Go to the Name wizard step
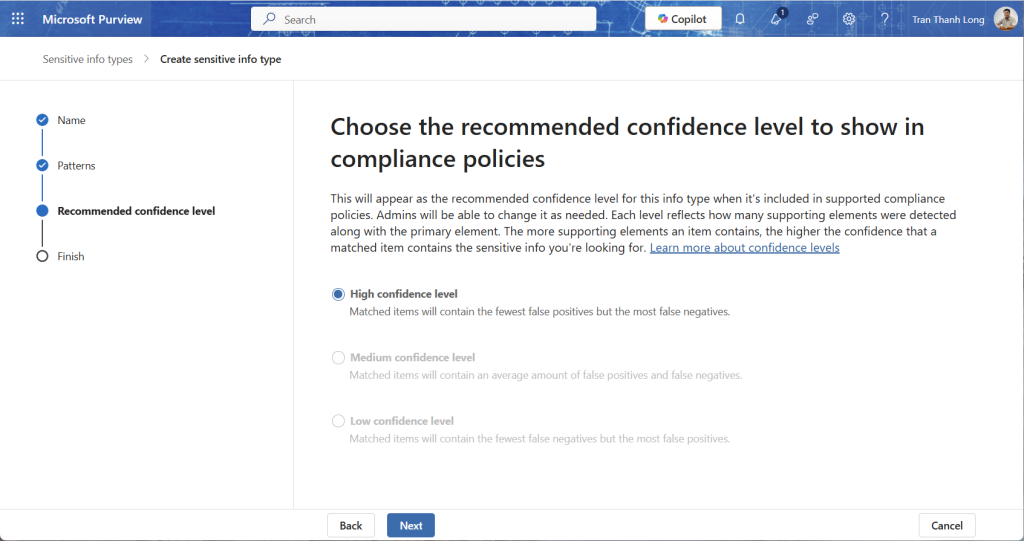 click(71, 120)
